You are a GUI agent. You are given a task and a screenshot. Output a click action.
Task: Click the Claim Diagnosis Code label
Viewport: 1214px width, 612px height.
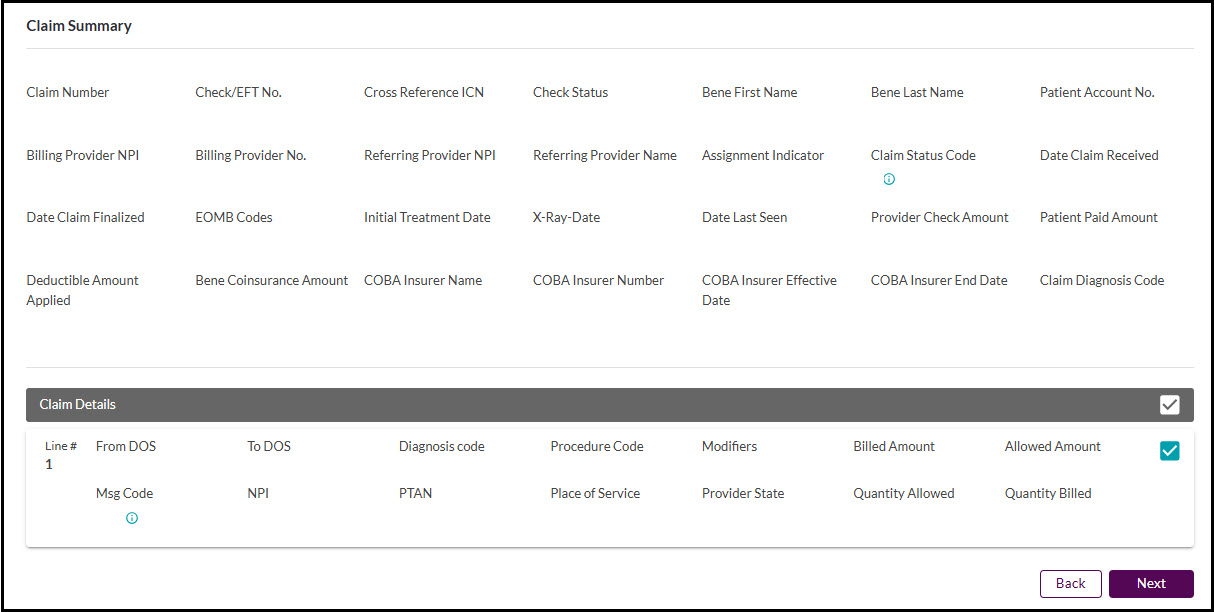(x=1101, y=280)
